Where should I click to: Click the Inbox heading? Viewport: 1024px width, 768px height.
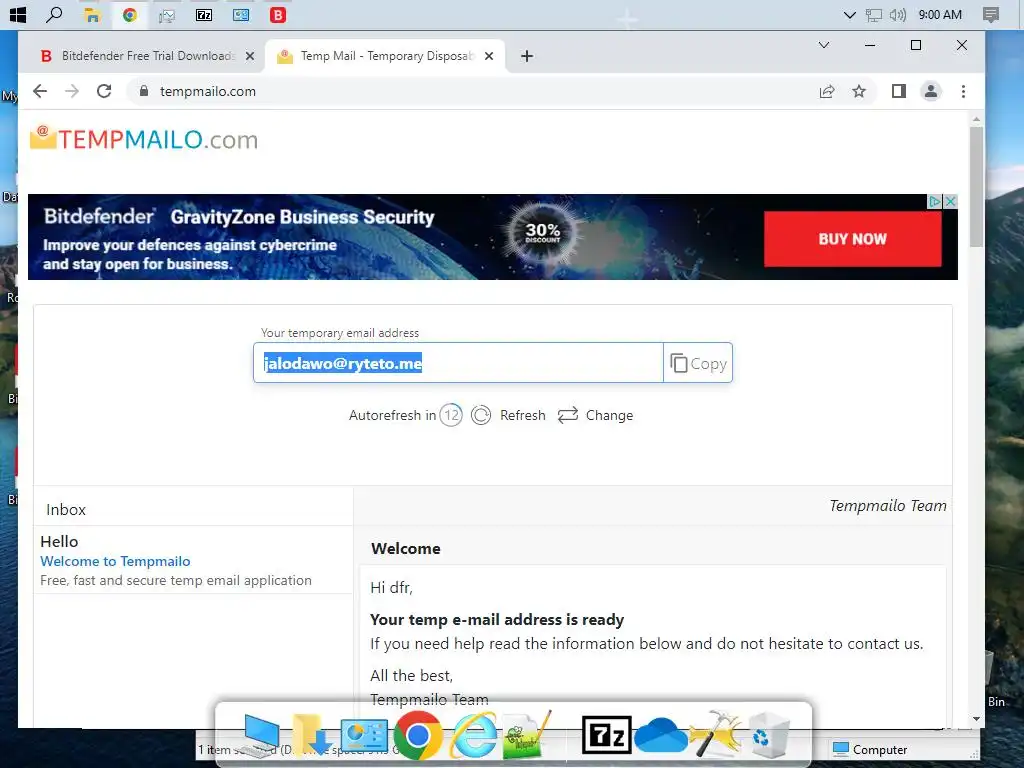(x=66, y=509)
